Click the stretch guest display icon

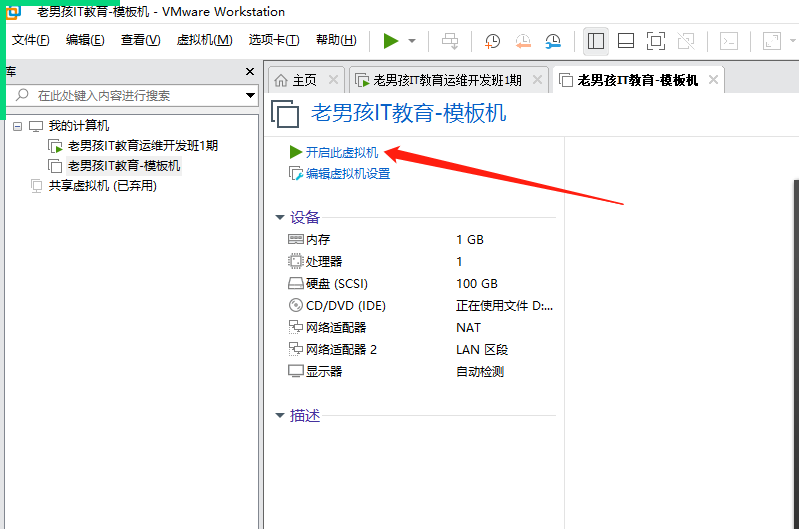pos(772,41)
